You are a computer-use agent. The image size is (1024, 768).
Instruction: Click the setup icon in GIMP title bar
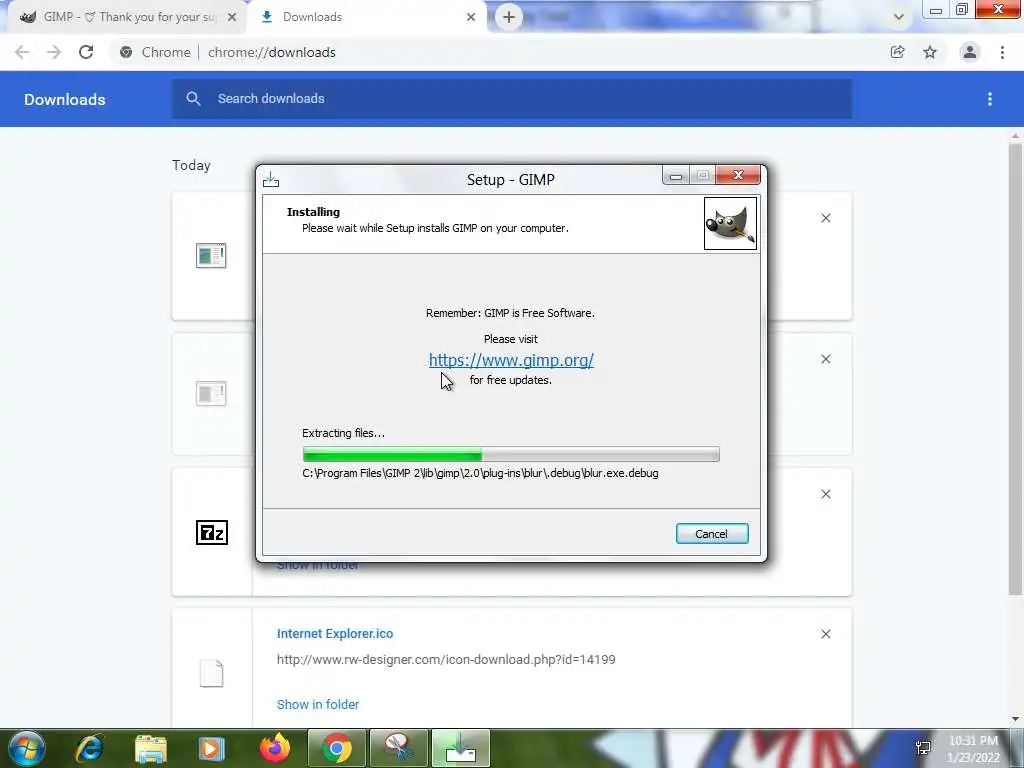click(x=271, y=179)
